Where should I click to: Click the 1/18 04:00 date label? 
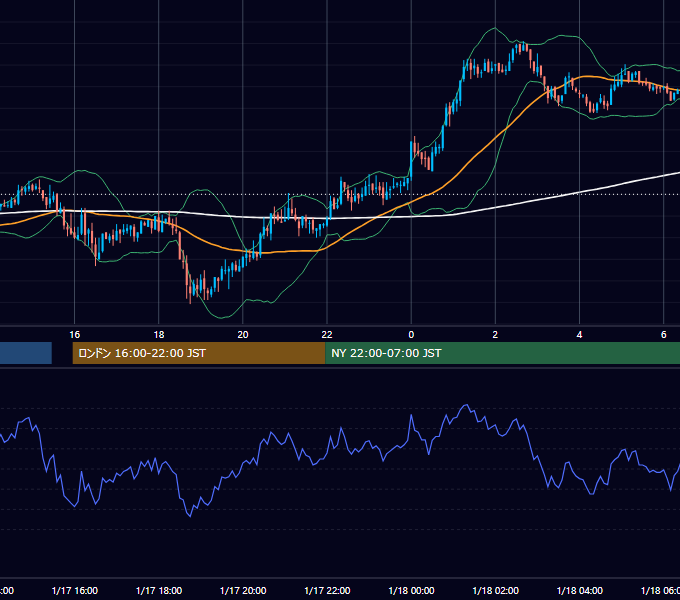click(579, 590)
